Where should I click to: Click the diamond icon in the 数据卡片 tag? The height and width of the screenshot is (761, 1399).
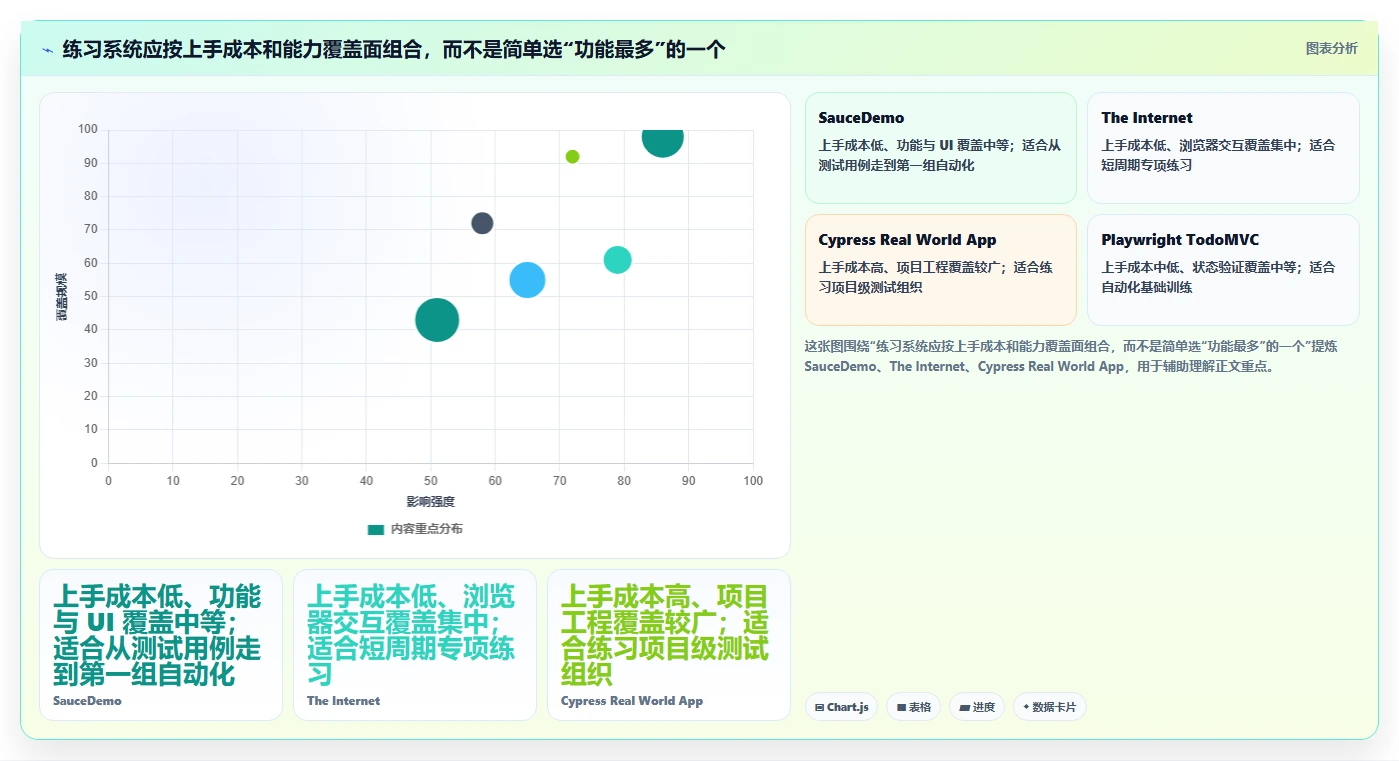pos(1026,707)
